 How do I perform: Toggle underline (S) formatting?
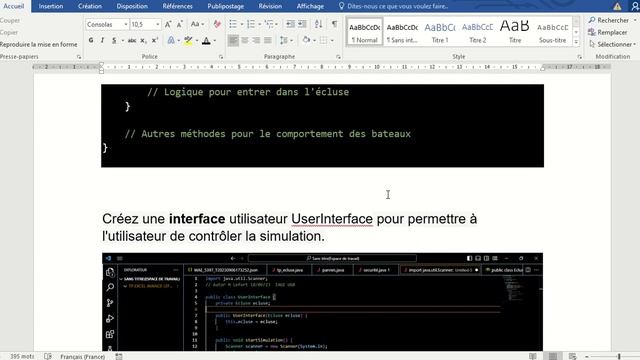pyautogui.click(x=114, y=40)
